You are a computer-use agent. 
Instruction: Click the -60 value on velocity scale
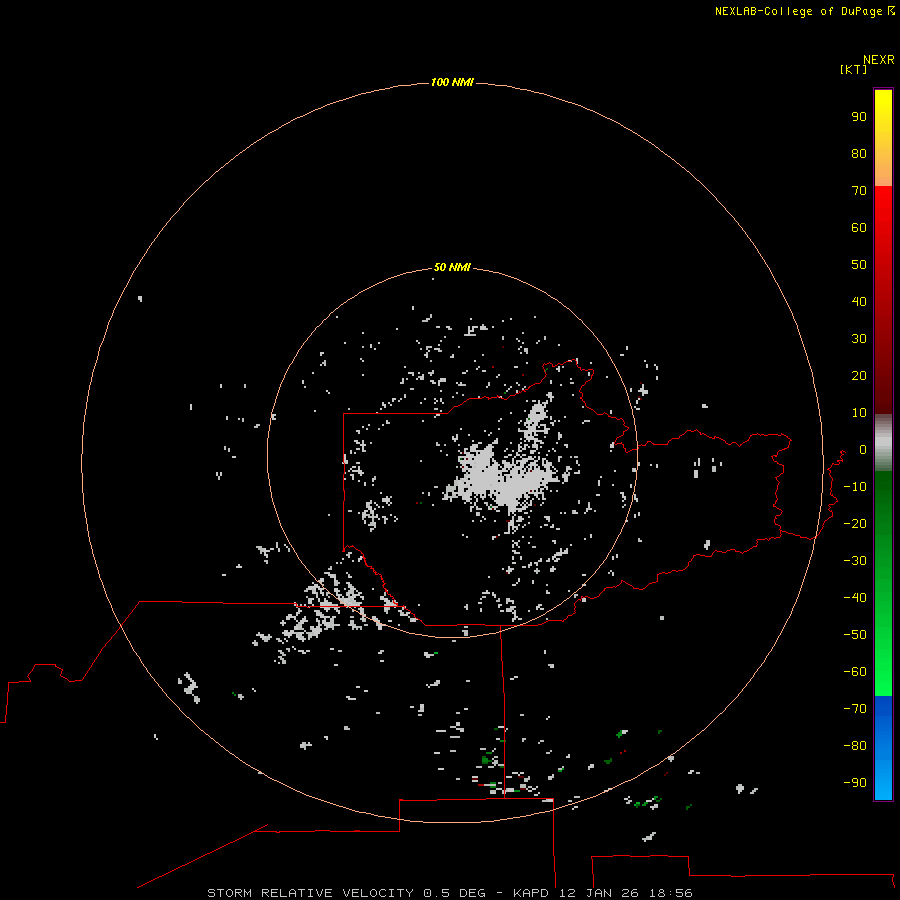(x=855, y=672)
